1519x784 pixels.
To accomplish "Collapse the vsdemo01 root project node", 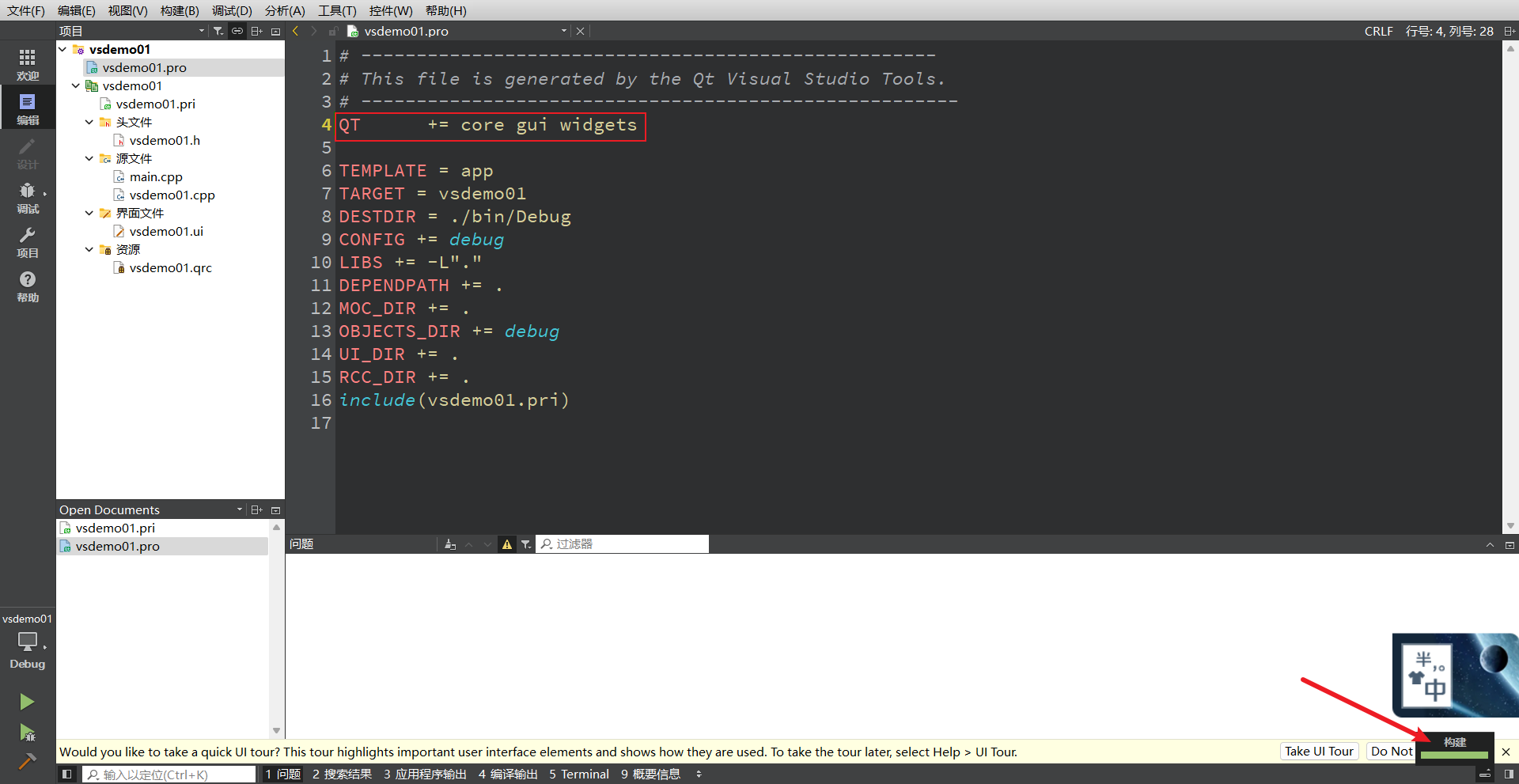I will pyautogui.click(x=63, y=49).
